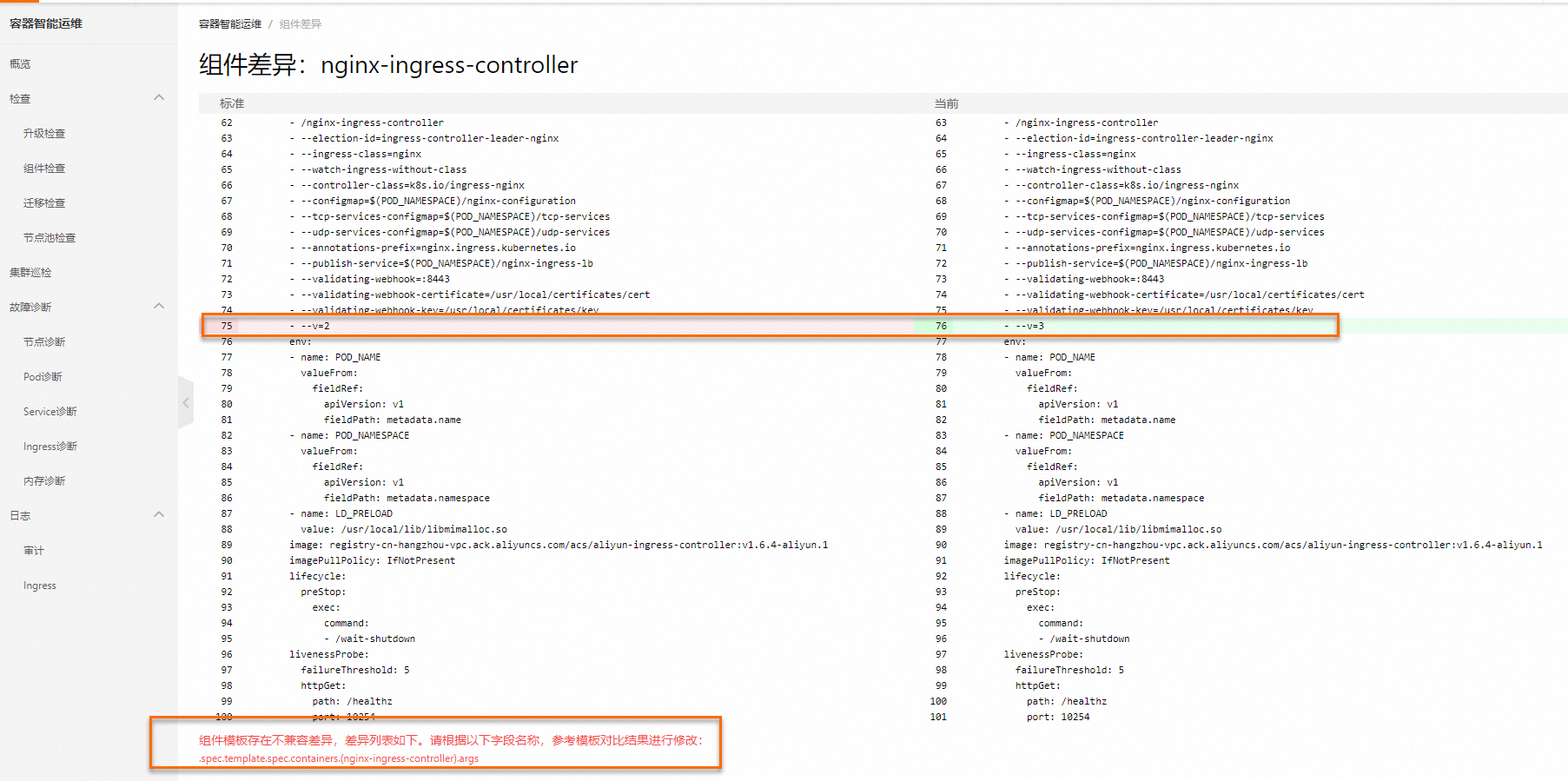
Task: Click livenessProbe: line in 当前 pane
Action: coord(1043,654)
